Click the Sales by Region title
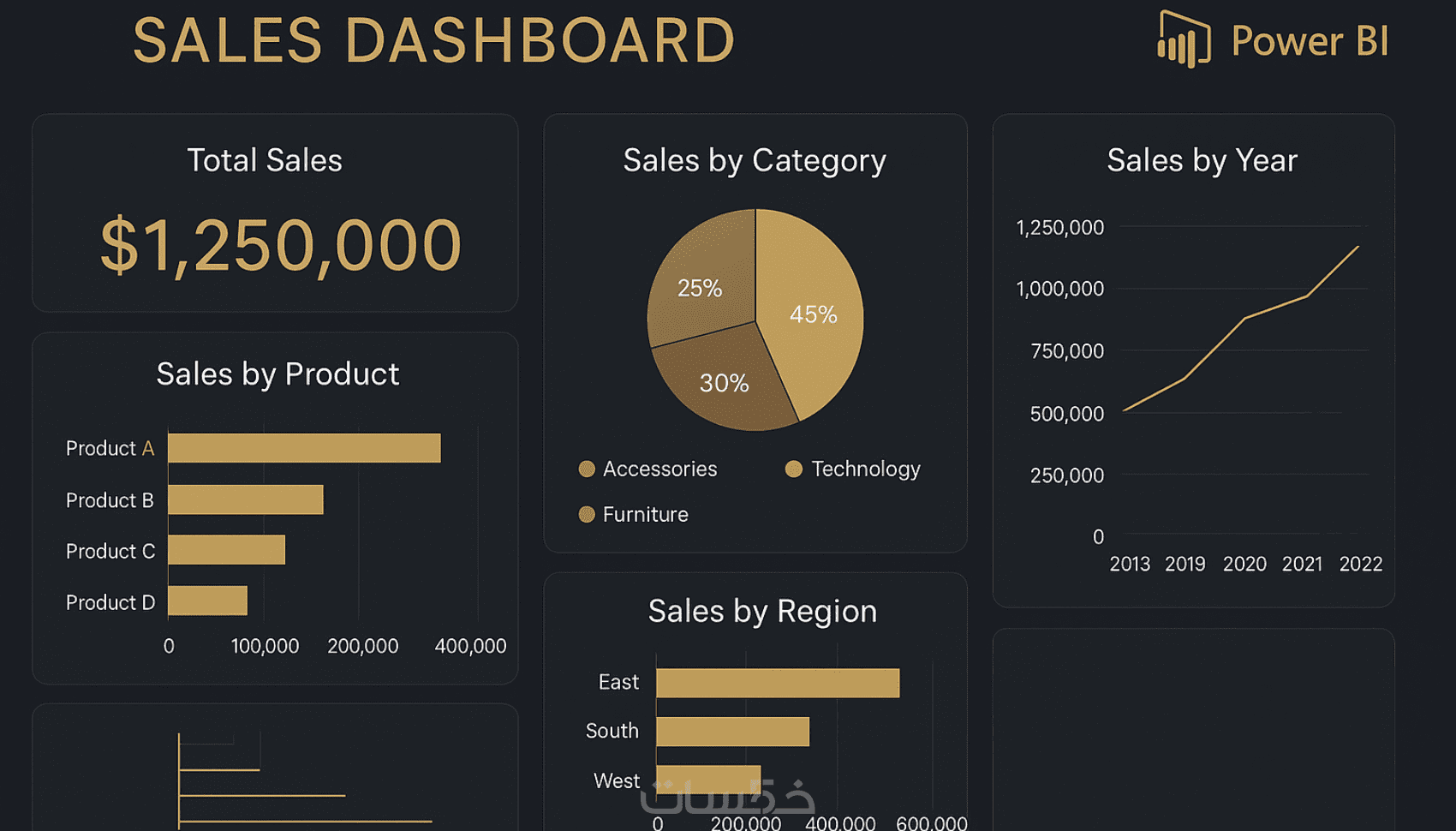 762,611
